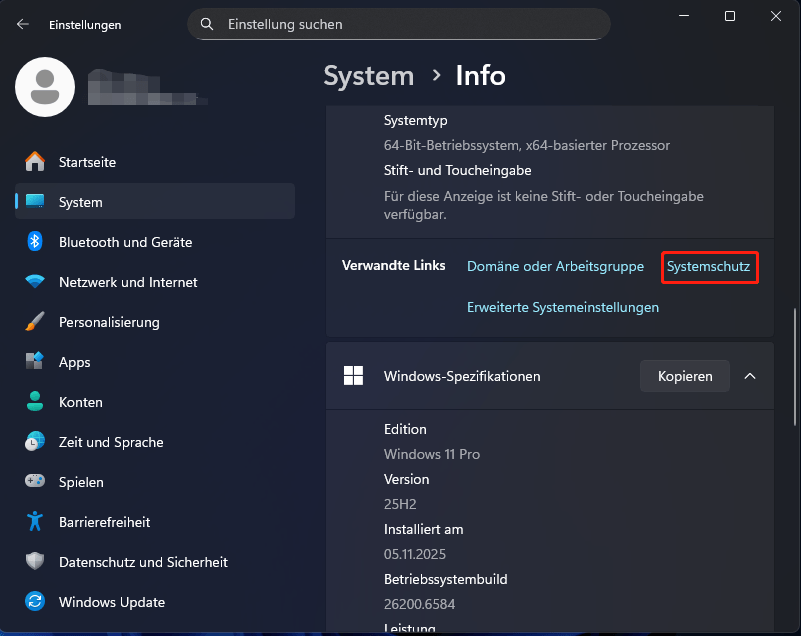Viewport: 801px width, 636px height.
Task: Maximize the Einstellungen window
Action: [730, 16]
